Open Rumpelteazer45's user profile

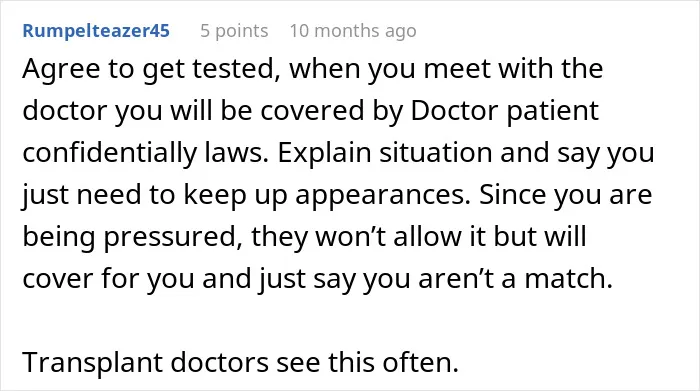click(x=96, y=31)
